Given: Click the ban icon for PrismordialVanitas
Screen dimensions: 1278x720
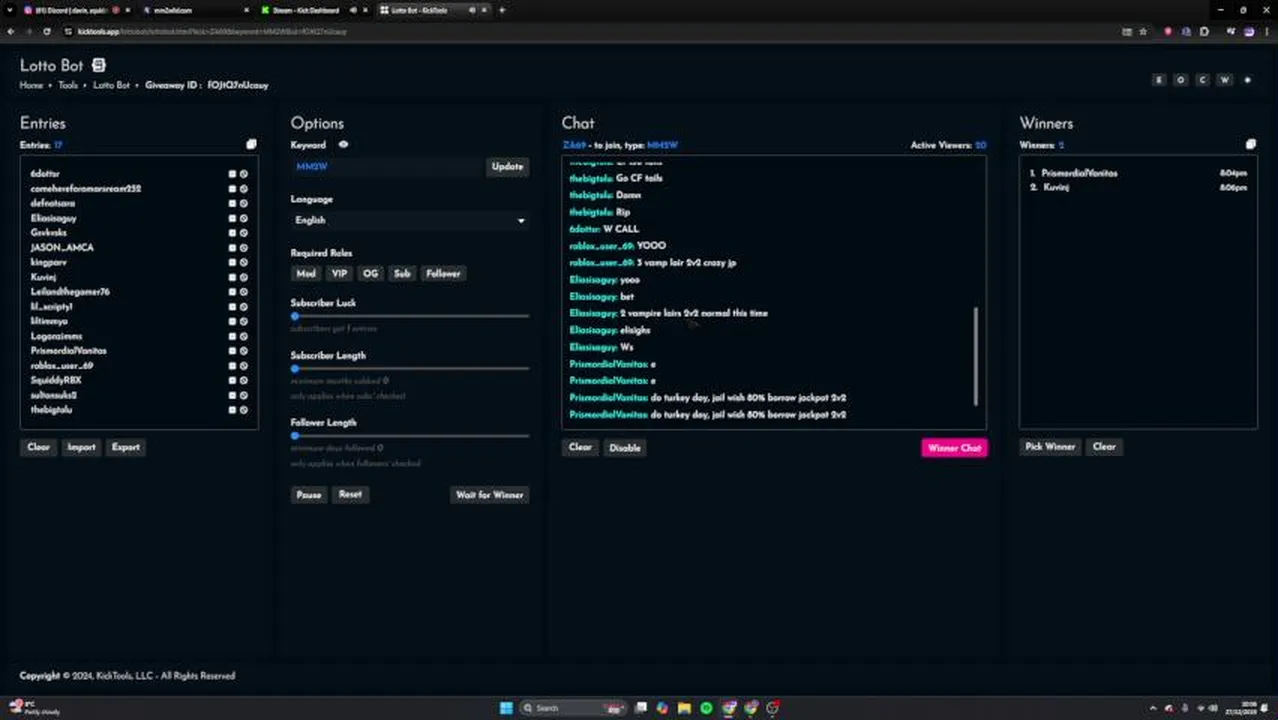Looking at the screenshot, I should (x=243, y=351).
